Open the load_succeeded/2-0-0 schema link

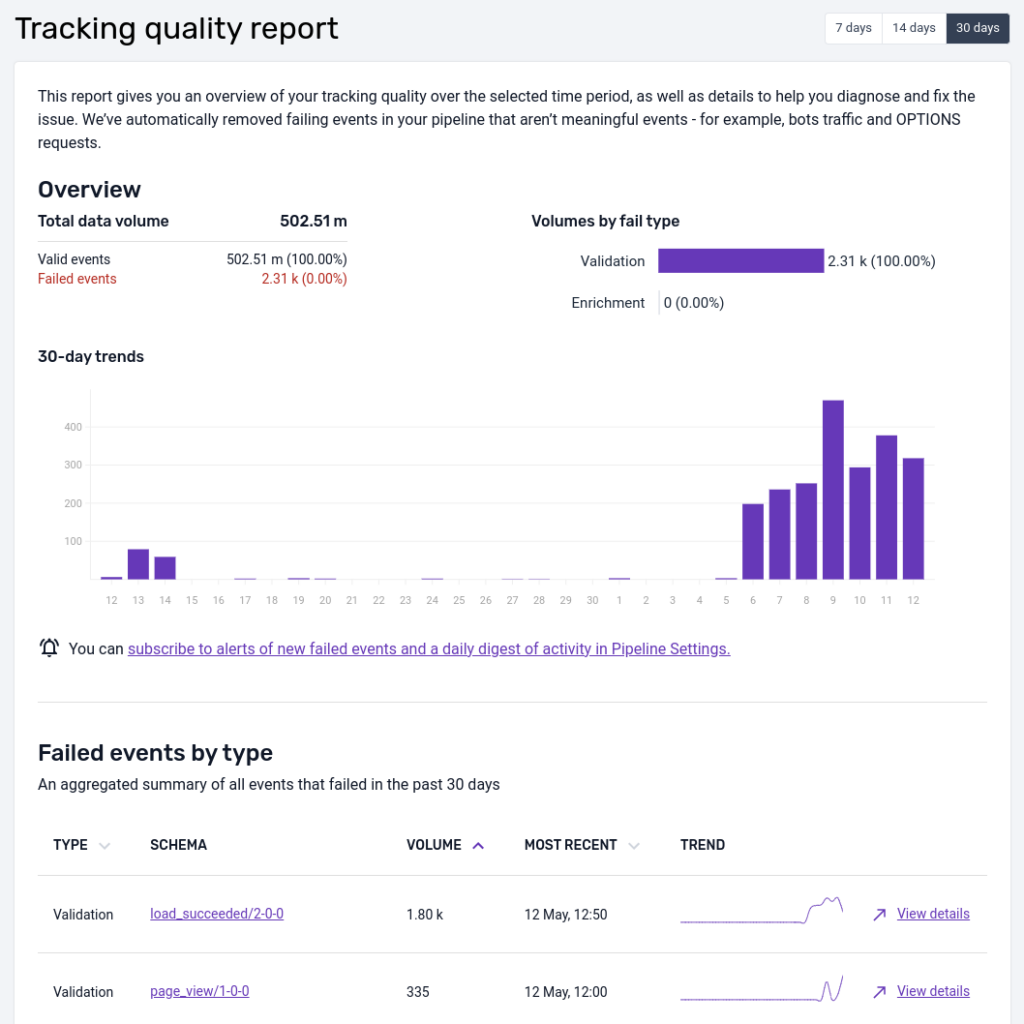[217, 914]
